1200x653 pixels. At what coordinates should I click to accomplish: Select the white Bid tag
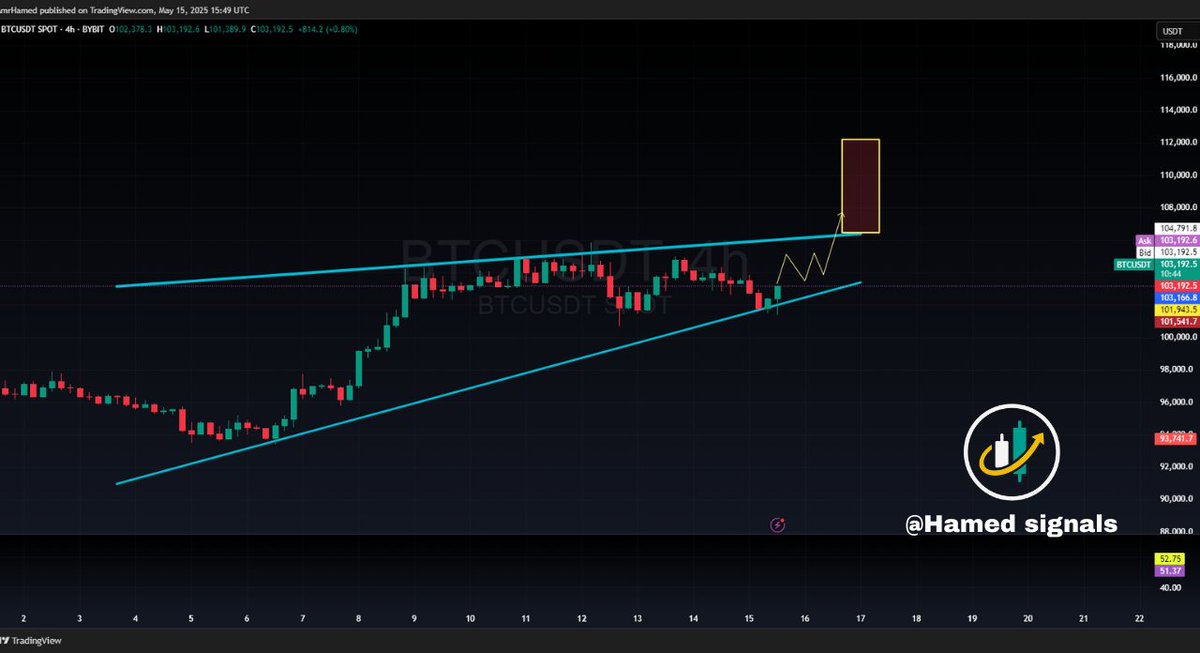coord(1145,252)
